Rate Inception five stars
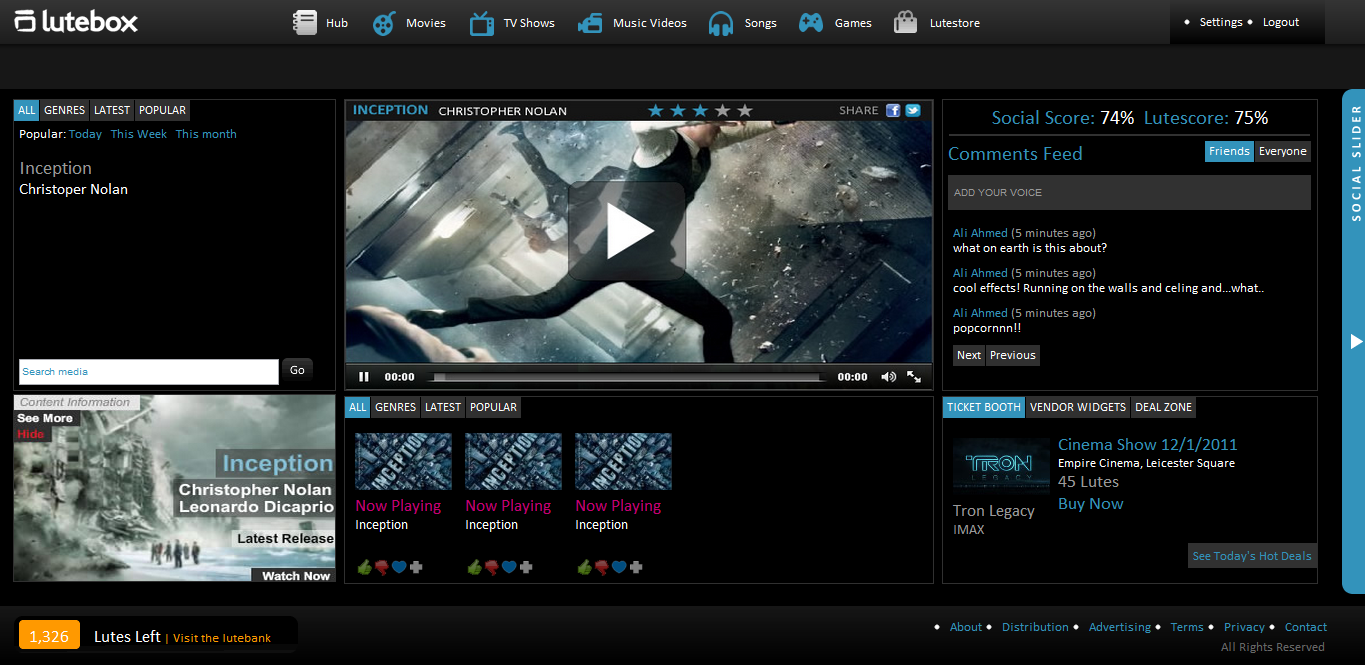The height and width of the screenshot is (665, 1365). (x=744, y=110)
